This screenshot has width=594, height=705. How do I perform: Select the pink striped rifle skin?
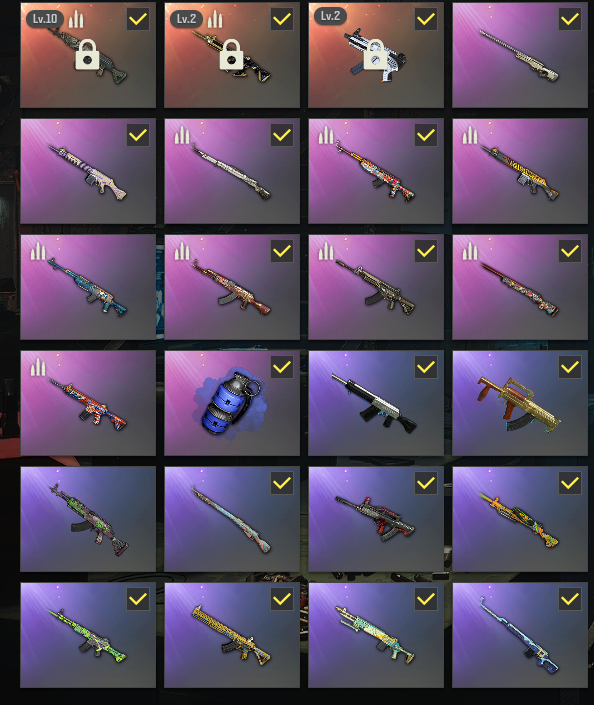click(88, 171)
